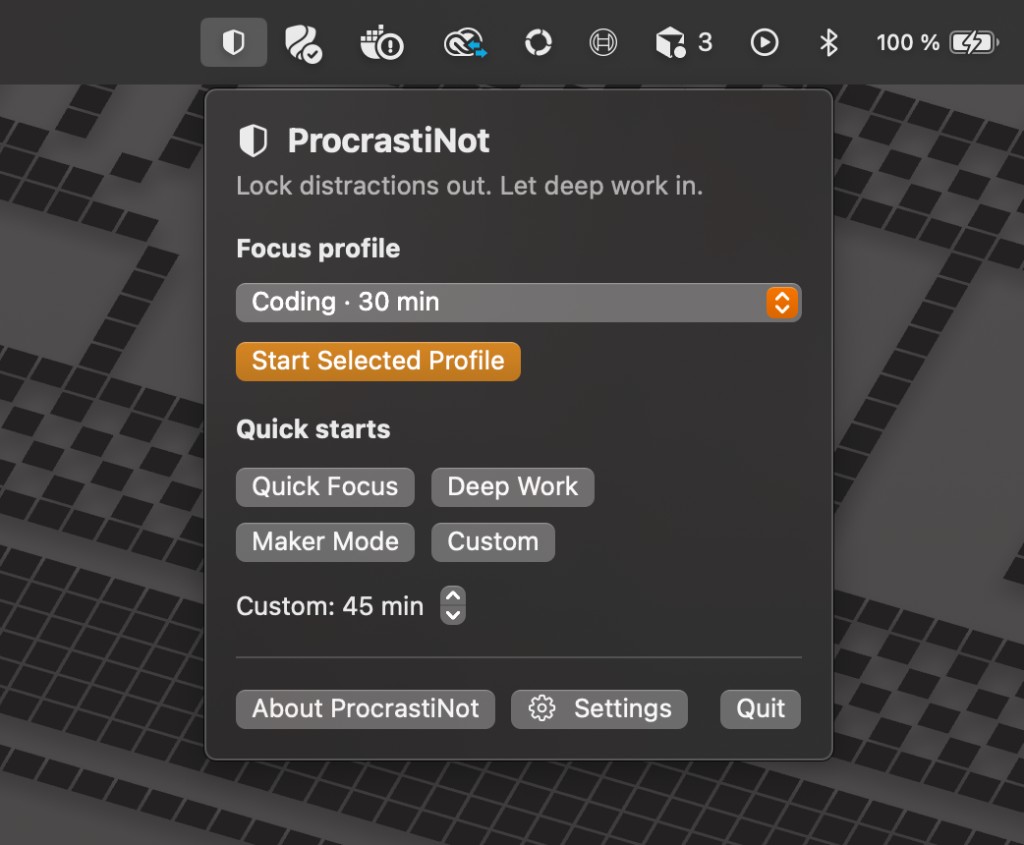Start a Quick Focus session

[325, 487]
